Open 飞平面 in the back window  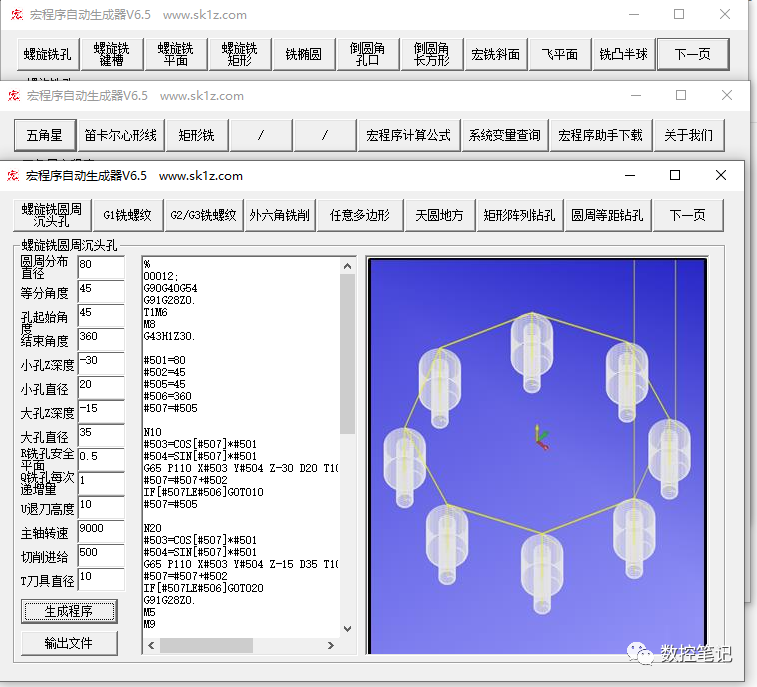pyautogui.click(x=560, y=55)
